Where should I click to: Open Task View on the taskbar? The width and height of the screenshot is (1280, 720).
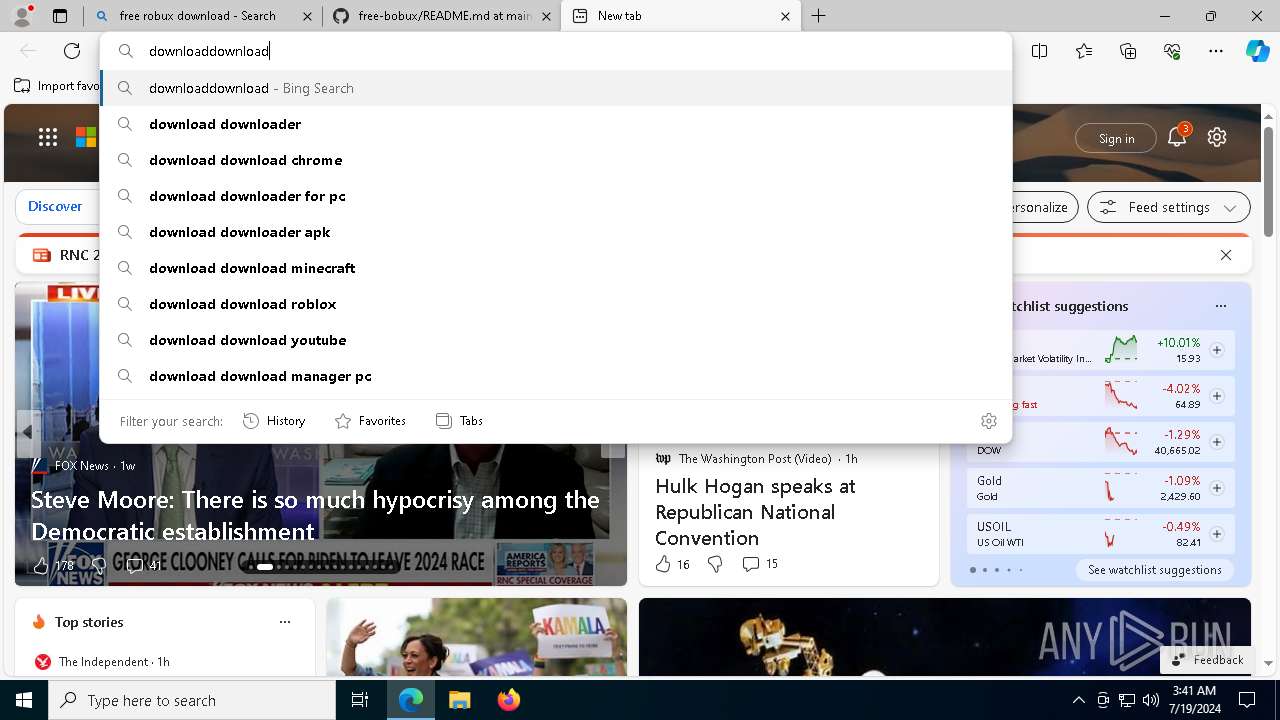360,700
